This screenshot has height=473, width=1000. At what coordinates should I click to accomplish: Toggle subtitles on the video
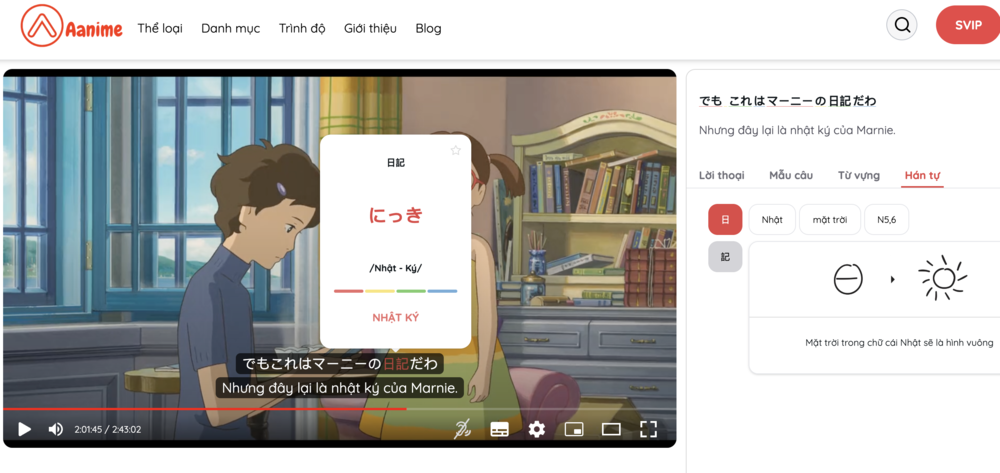click(x=500, y=429)
